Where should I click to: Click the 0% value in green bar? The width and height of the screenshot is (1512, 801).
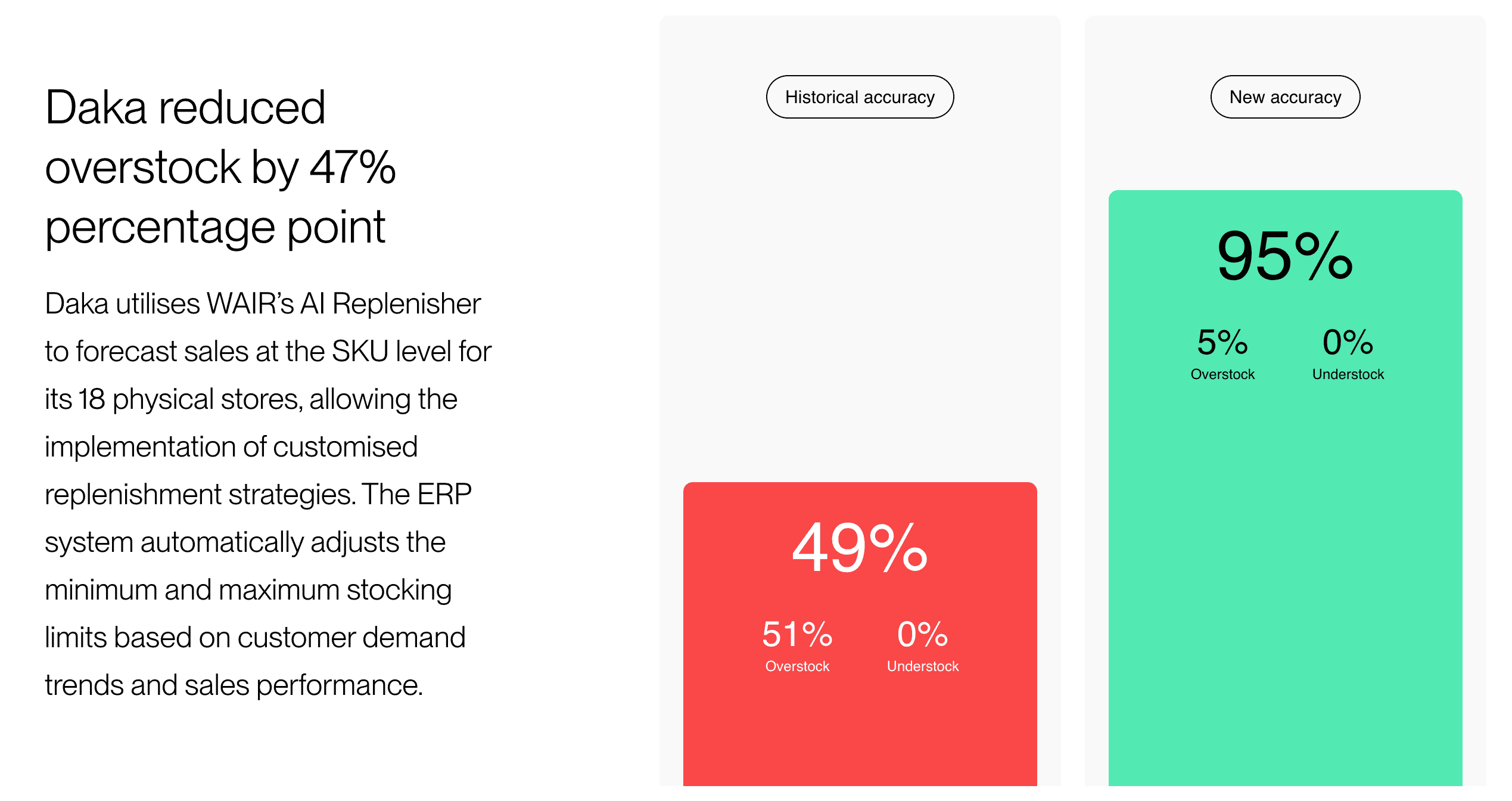pos(1348,342)
